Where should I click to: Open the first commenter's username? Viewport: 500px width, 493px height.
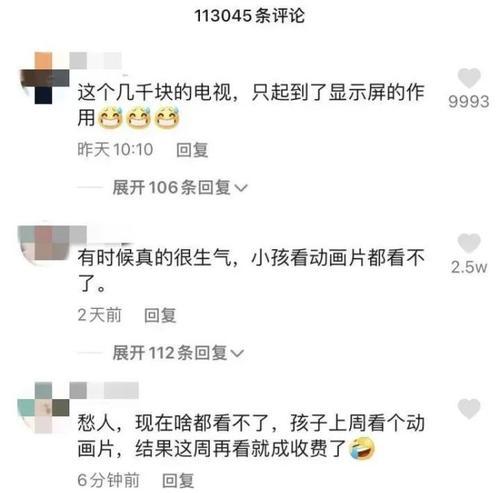95,61
